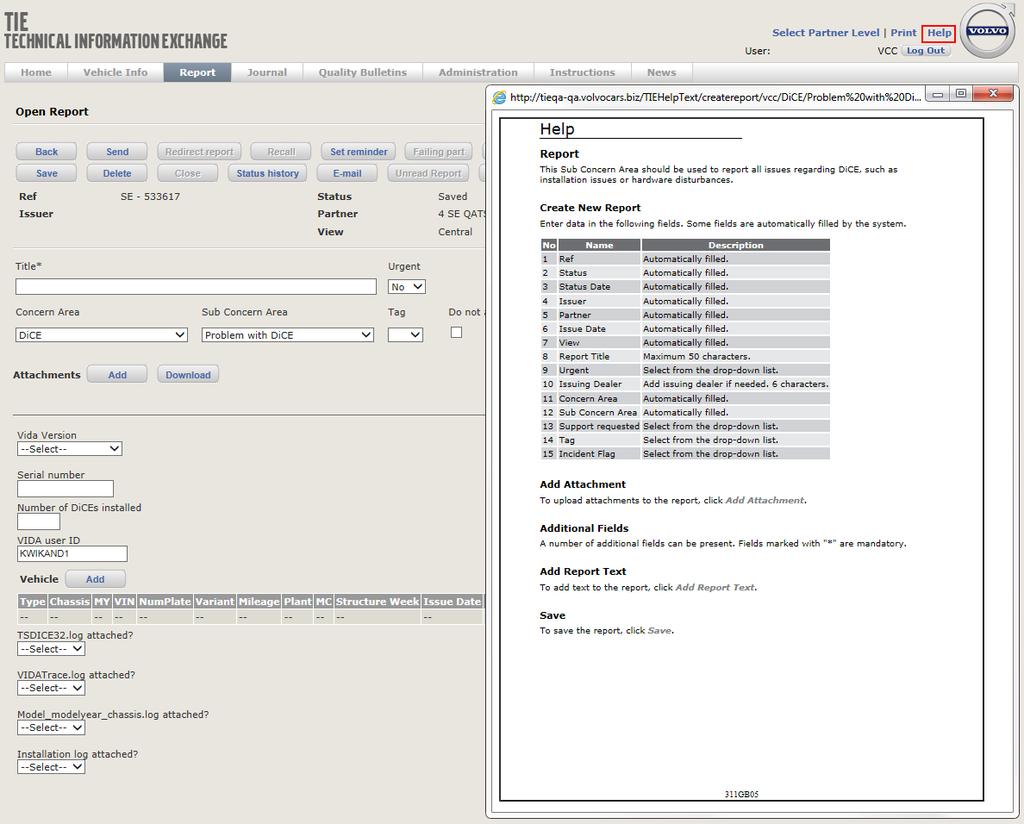Click the Set reminder button
This screenshot has width=1024, height=824.
359,151
